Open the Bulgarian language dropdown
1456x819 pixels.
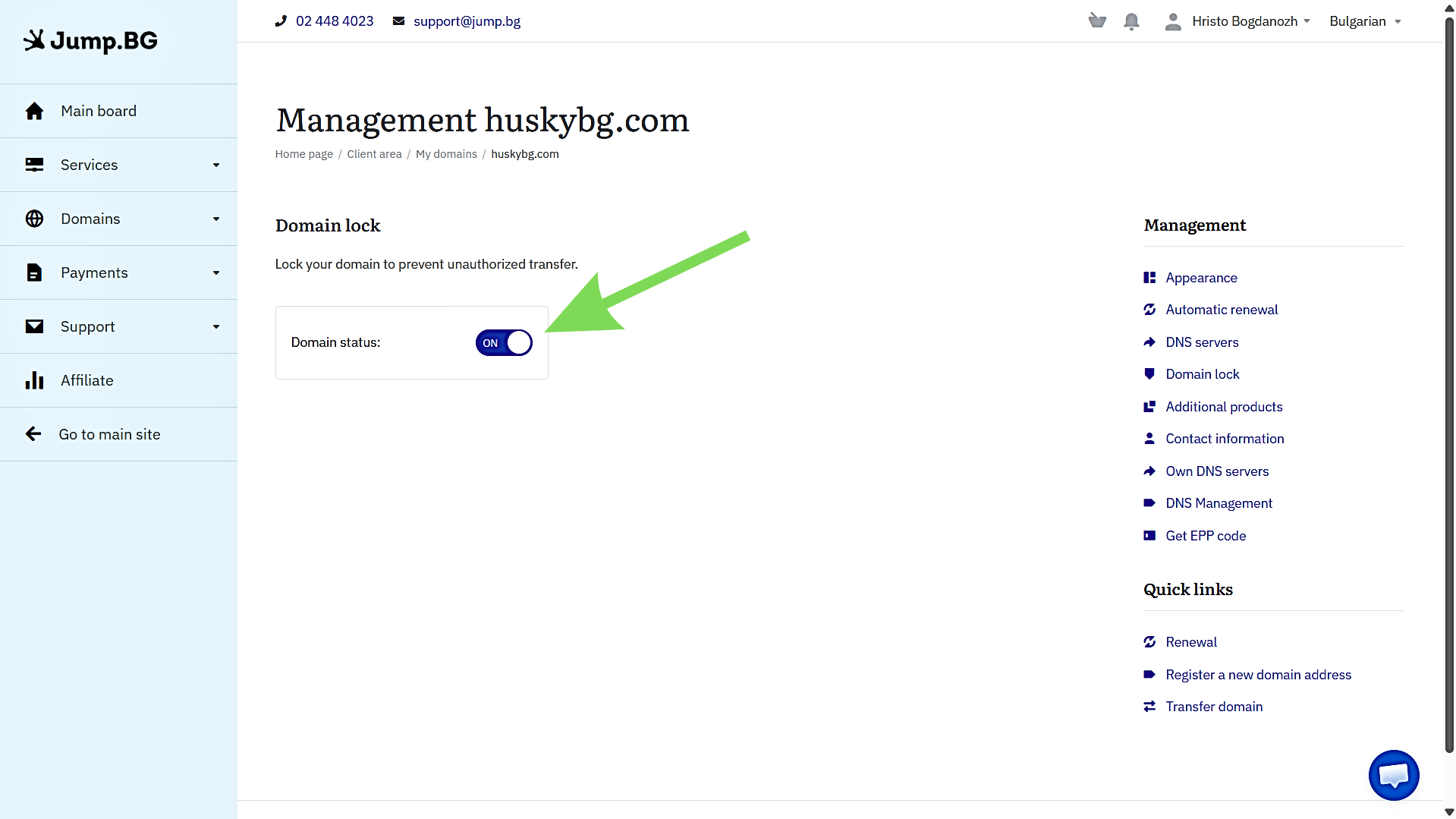tap(1364, 21)
